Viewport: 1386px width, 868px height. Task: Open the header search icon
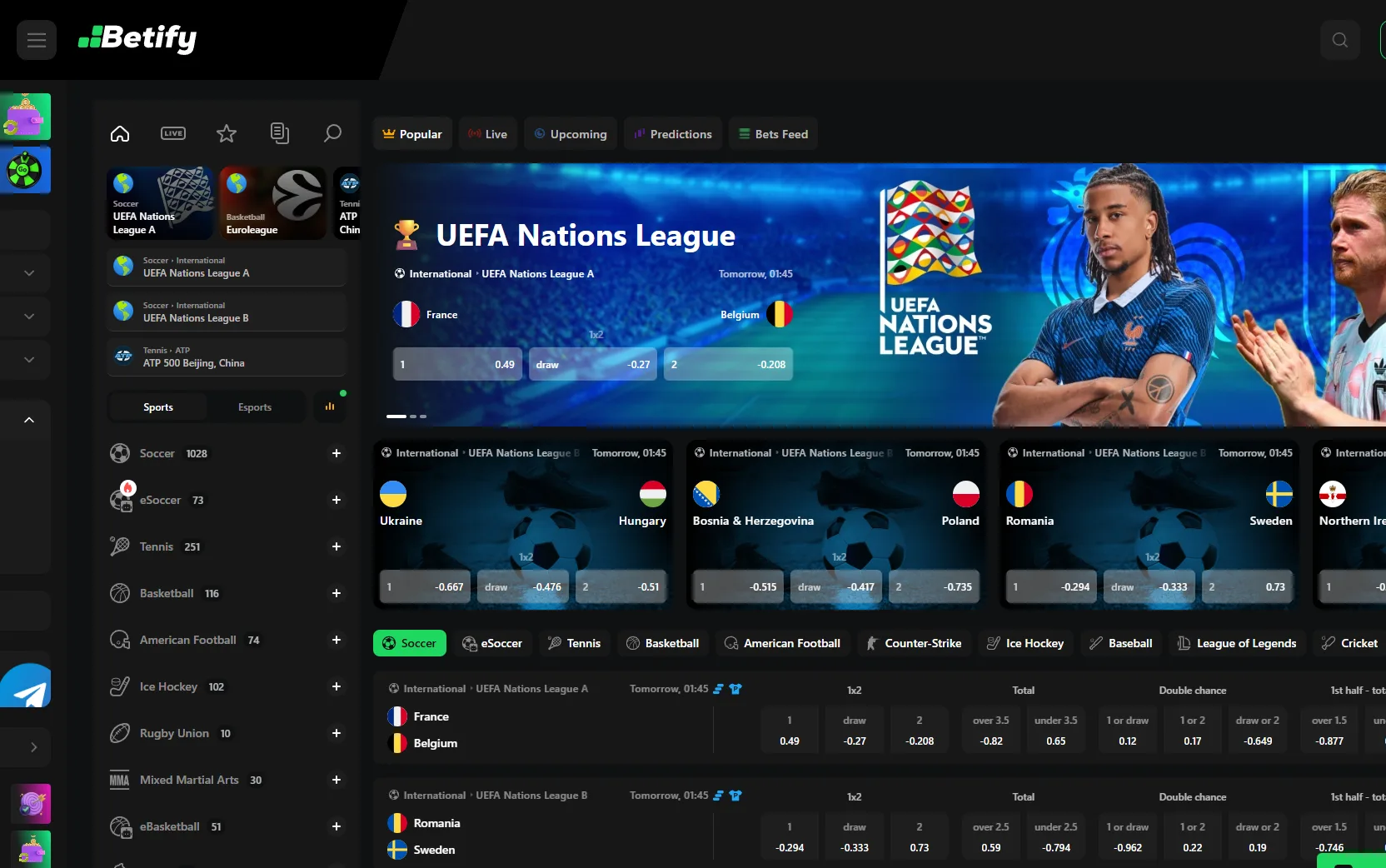tap(1340, 40)
